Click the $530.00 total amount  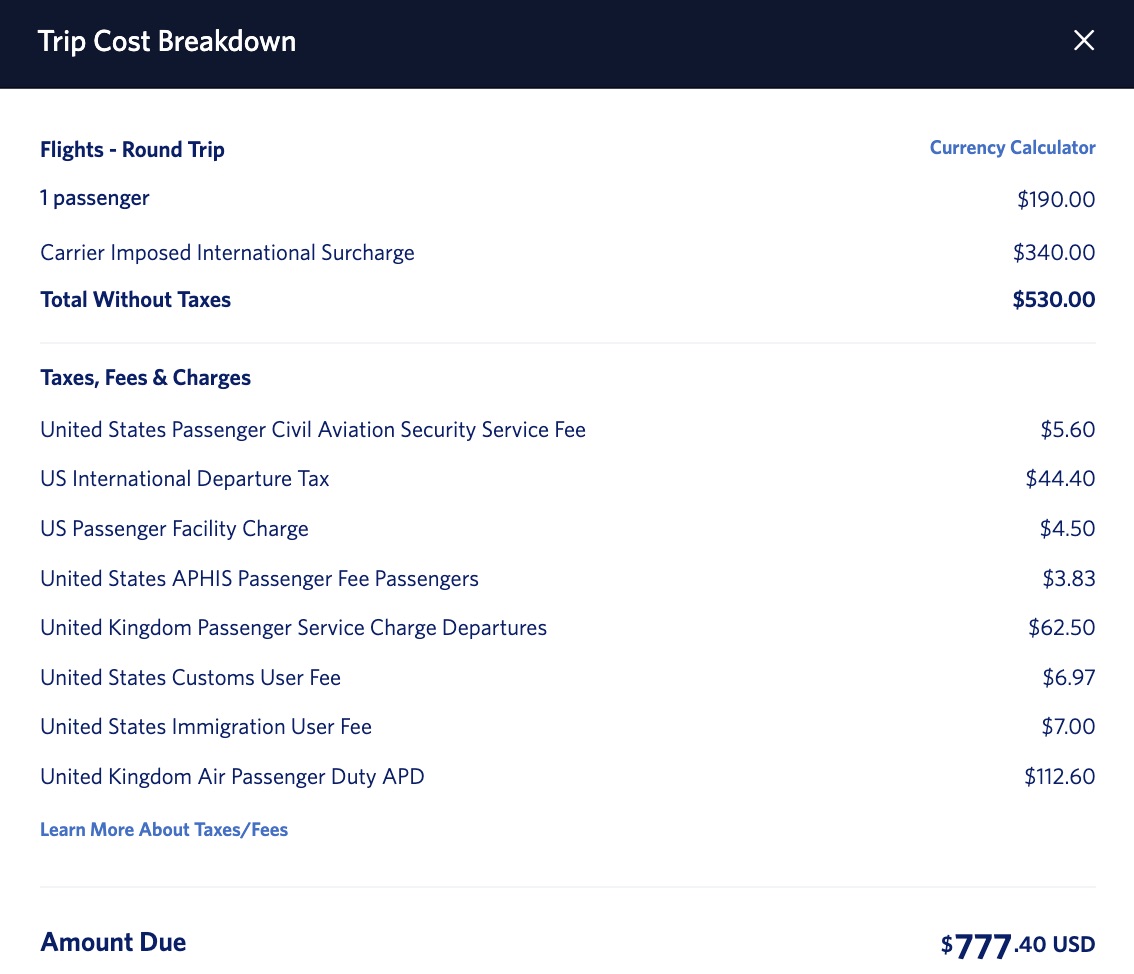pyautogui.click(x=1053, y=299)
